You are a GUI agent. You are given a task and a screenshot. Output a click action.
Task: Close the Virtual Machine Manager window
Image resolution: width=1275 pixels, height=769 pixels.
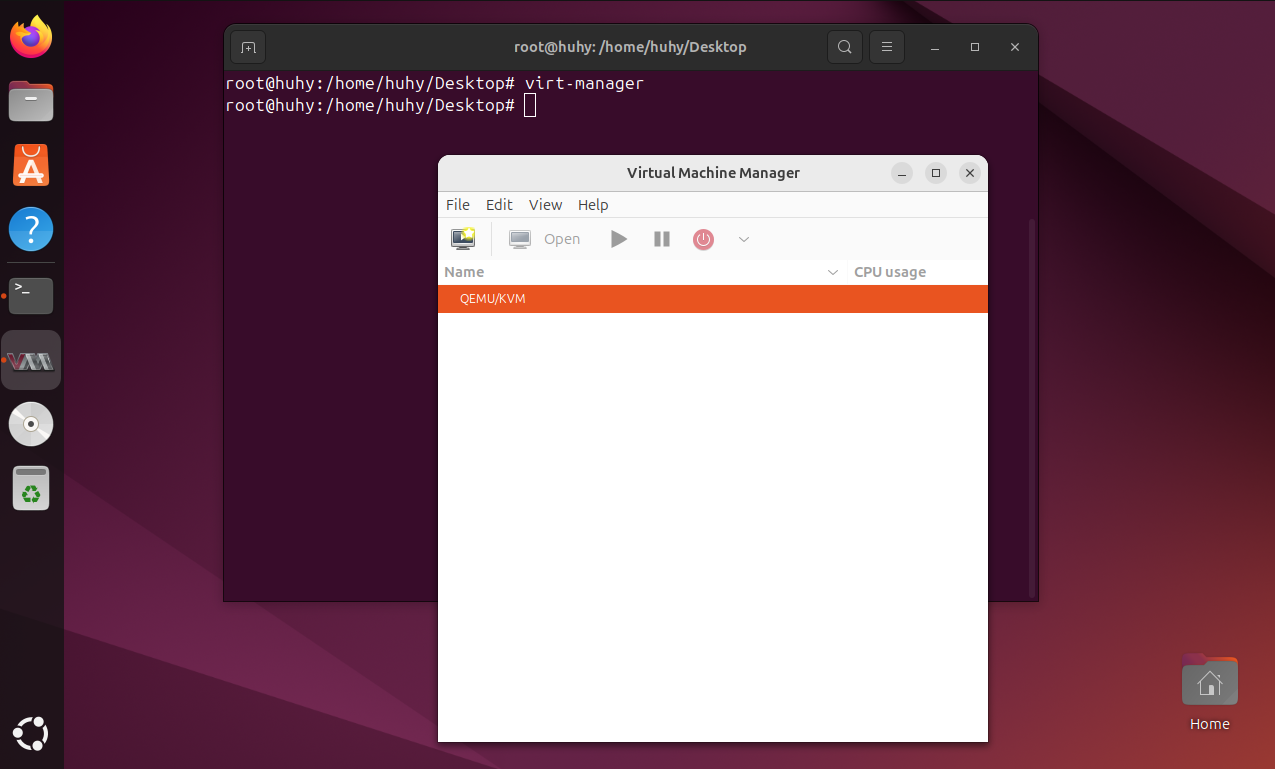pyautogui.click(x=970, y=173)
